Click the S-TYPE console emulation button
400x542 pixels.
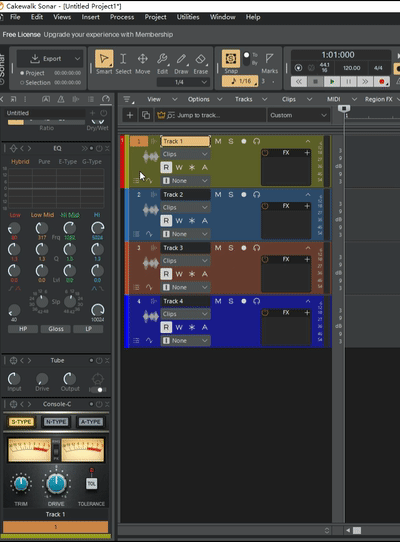pos(21,422)
